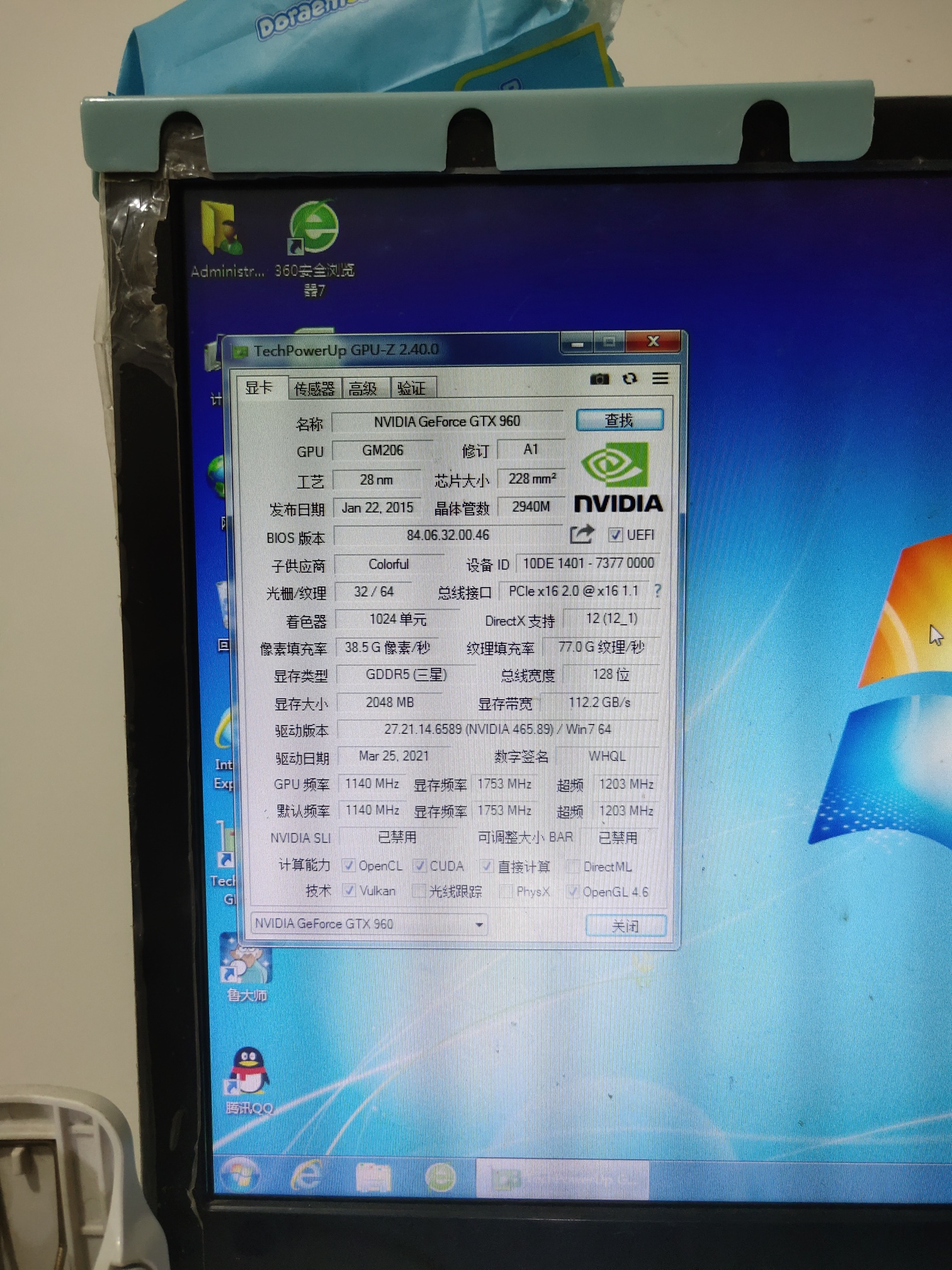The width and height of the screenshot is (952, 1270).
Task: Click the 228 mm² die size value
Action: (x=532, y=479)
